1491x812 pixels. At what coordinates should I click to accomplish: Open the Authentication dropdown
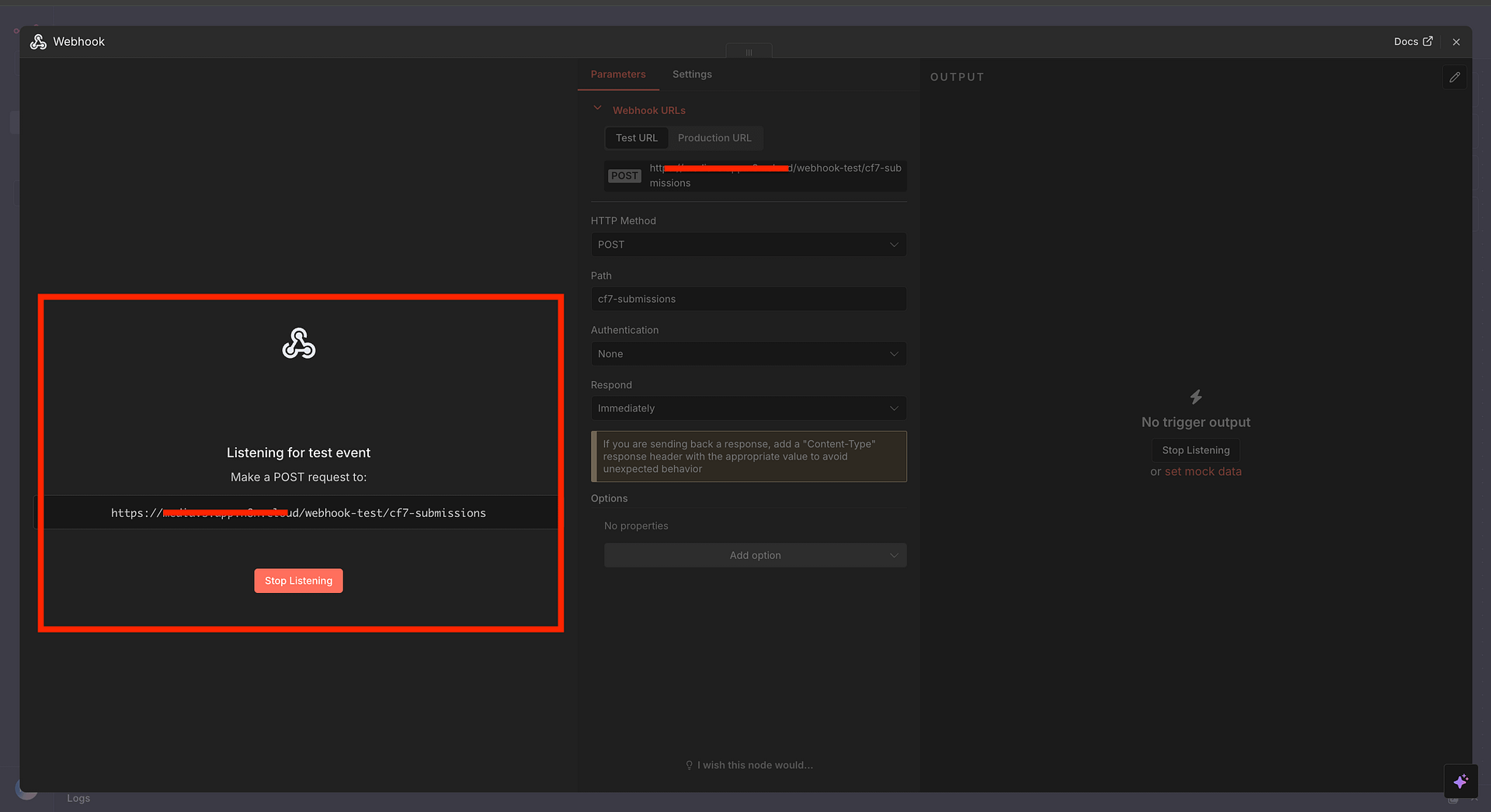(x=749, y=354)
